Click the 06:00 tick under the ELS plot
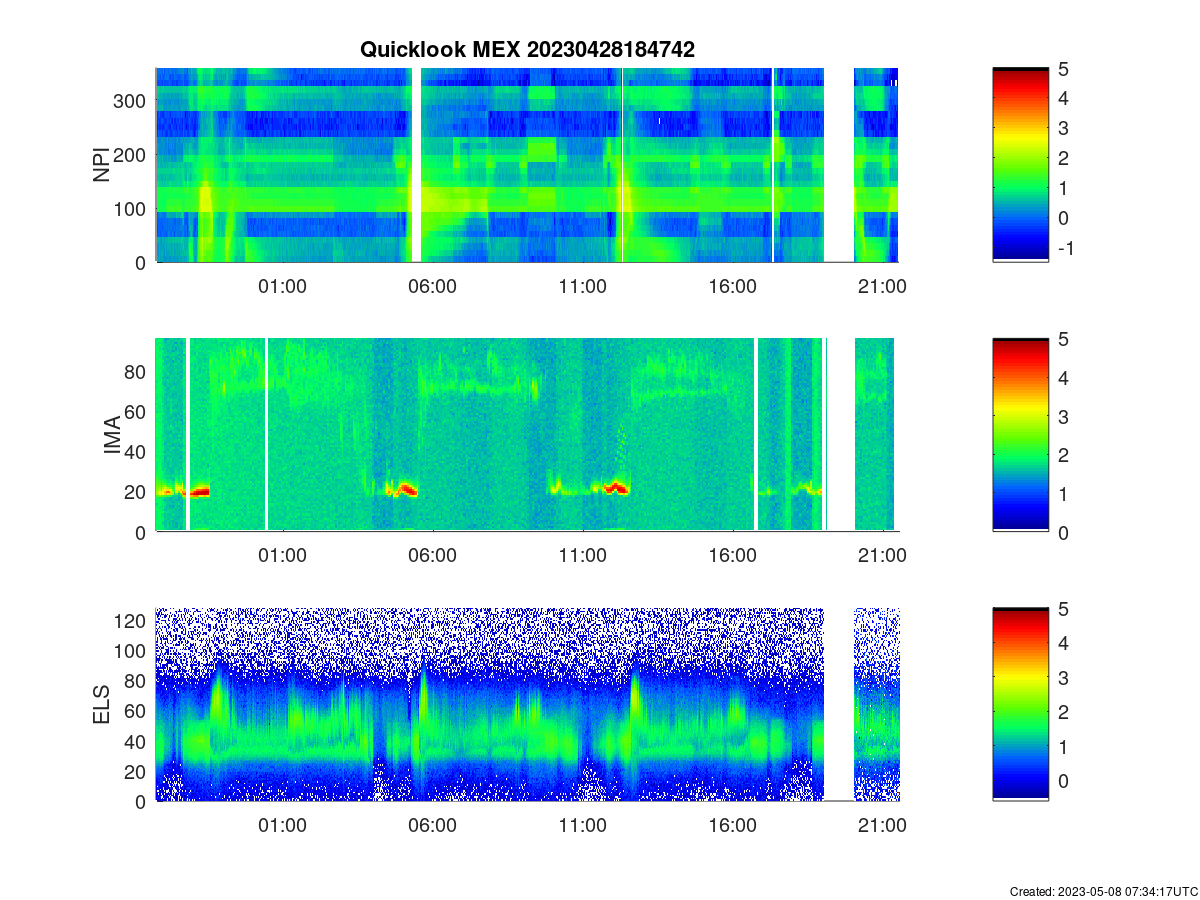Screen dimensions: 1200x900 pos(432,826)
